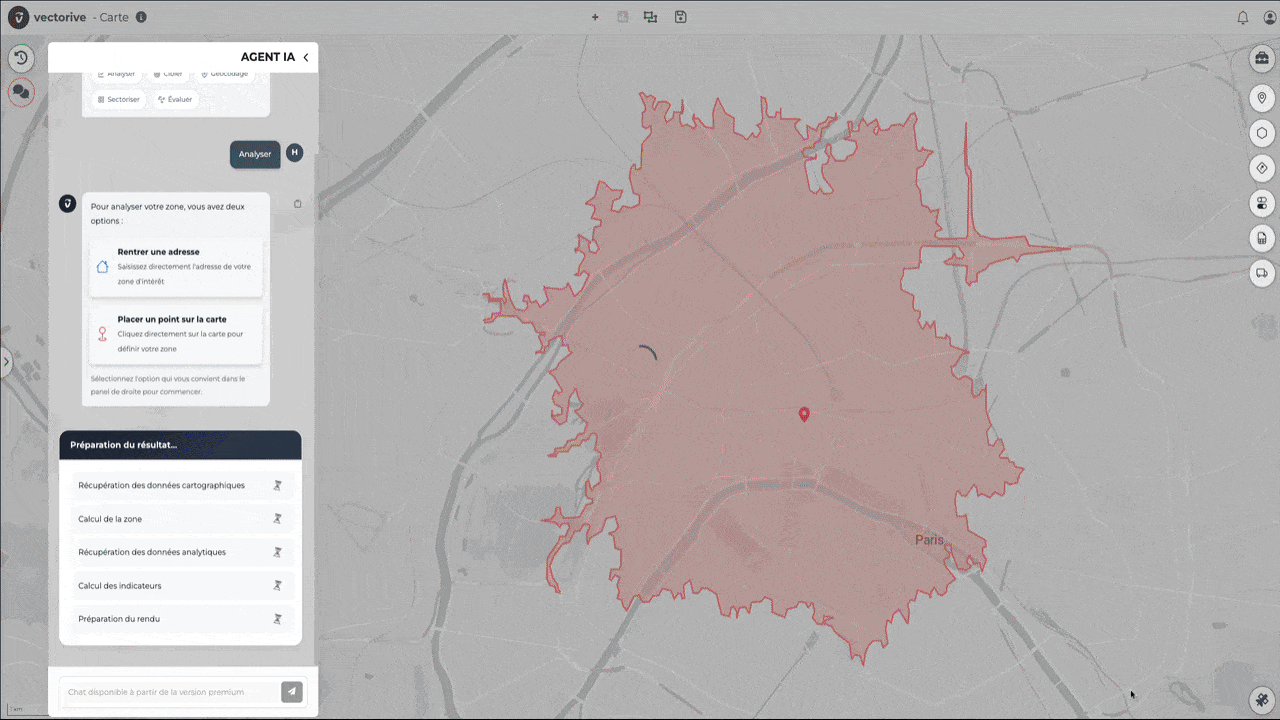Screen dimensions: 1280x720
Task: Open the building data tool on right sidebar
Action: [1262, 238]
